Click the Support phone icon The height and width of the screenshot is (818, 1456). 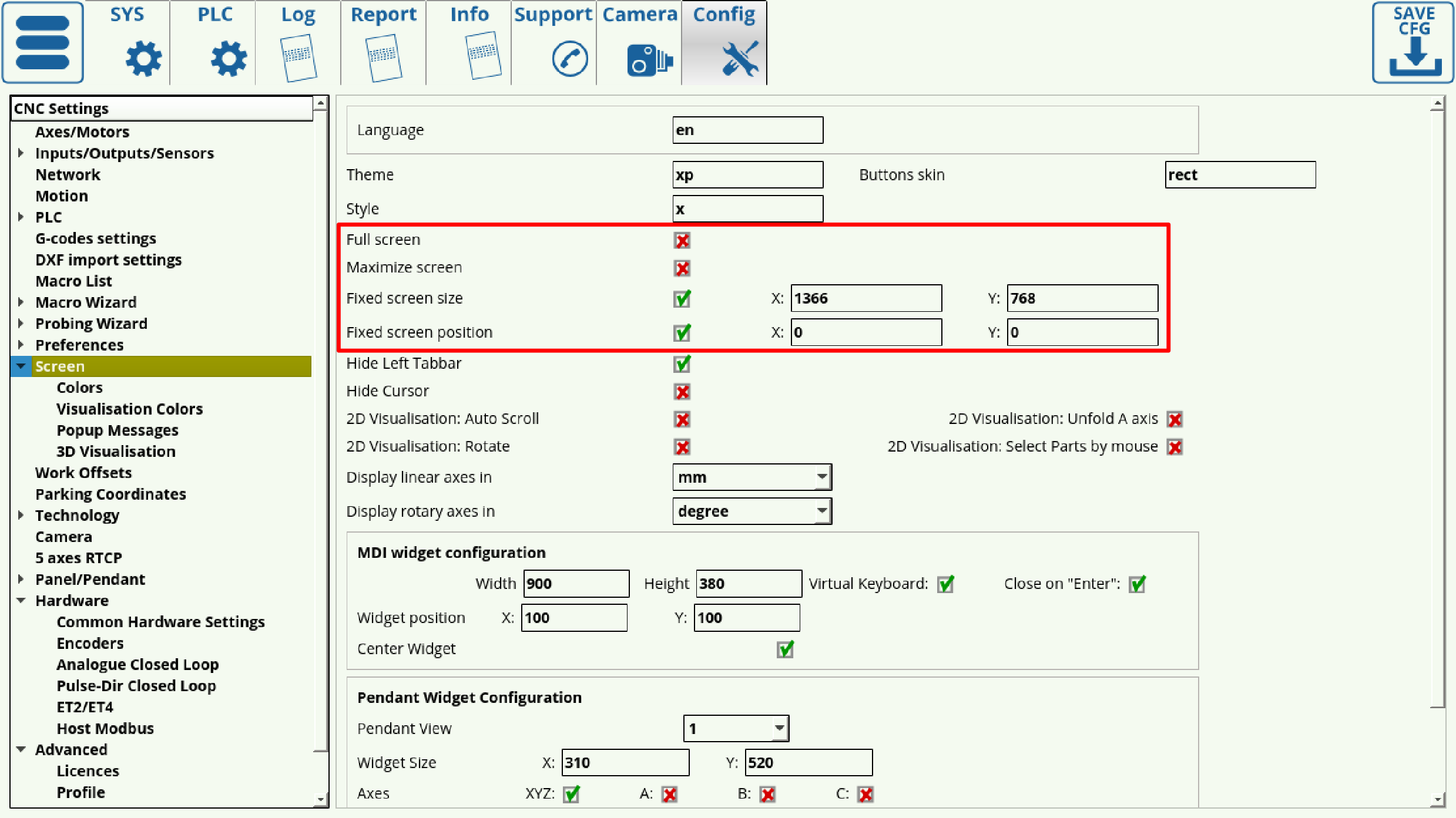click(569, 59)
